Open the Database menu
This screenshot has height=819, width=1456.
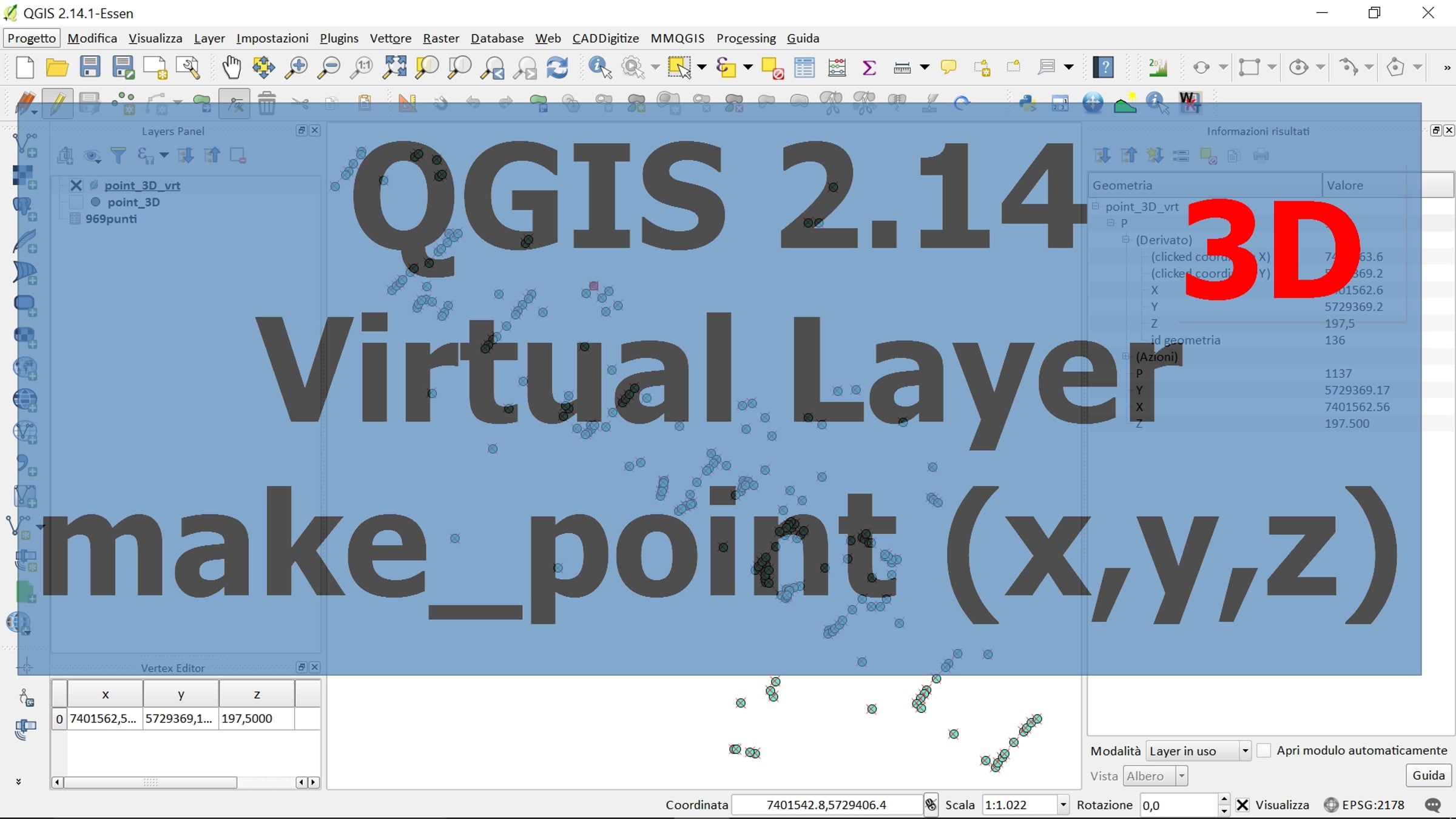497,38
